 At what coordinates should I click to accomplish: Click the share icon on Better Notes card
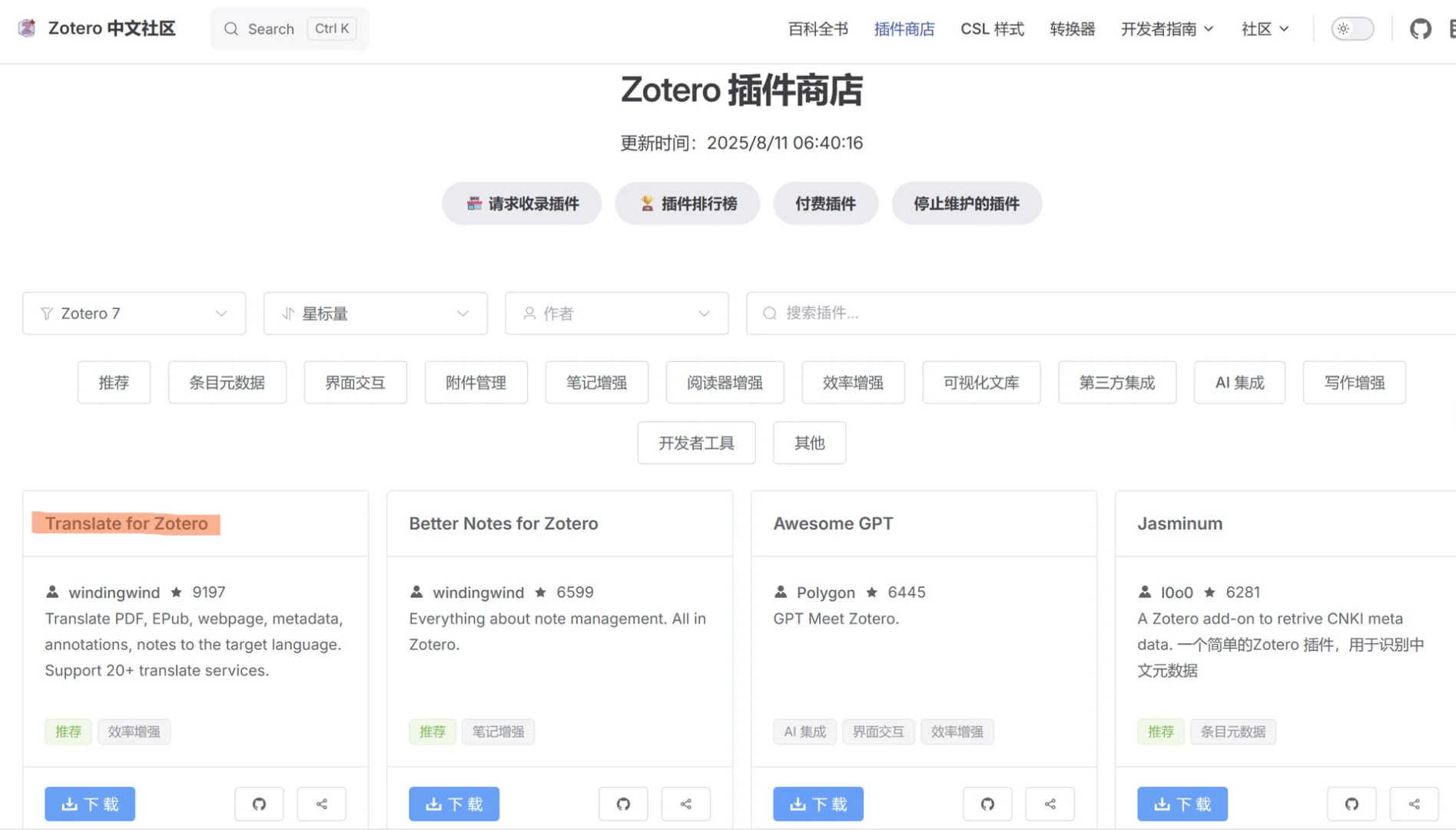685,803
